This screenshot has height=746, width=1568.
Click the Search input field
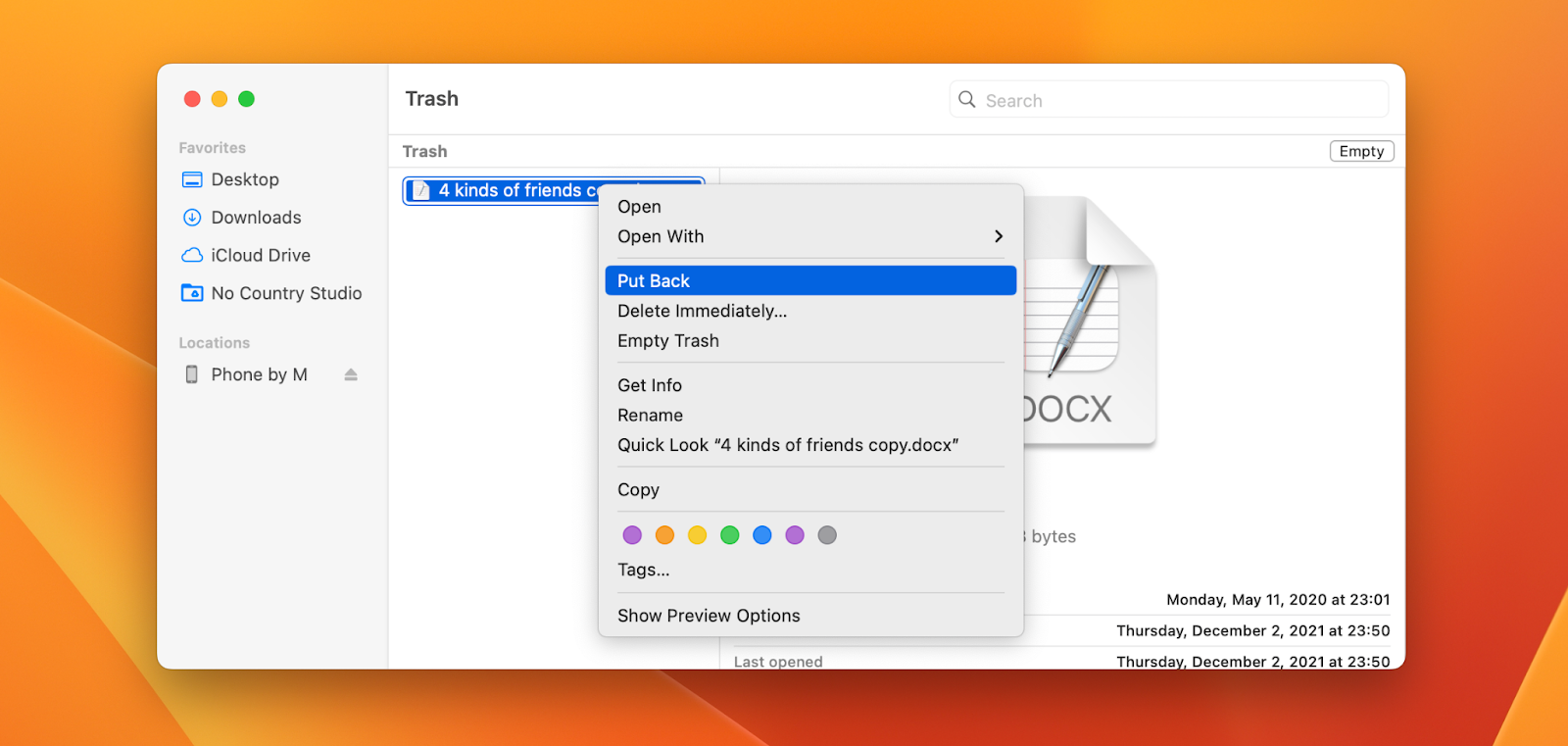point(1176,100)
